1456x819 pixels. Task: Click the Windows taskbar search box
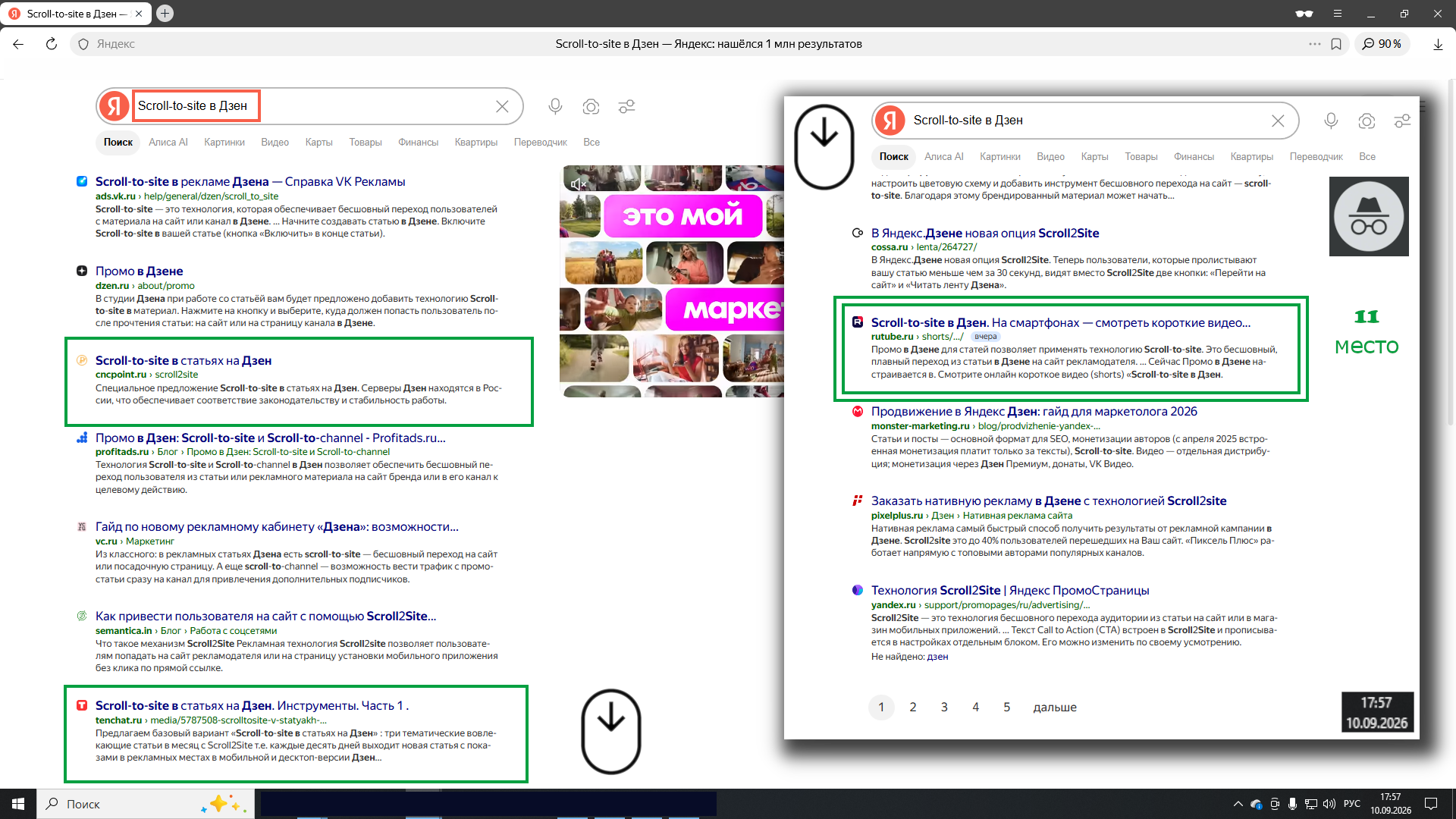point(145,804)
